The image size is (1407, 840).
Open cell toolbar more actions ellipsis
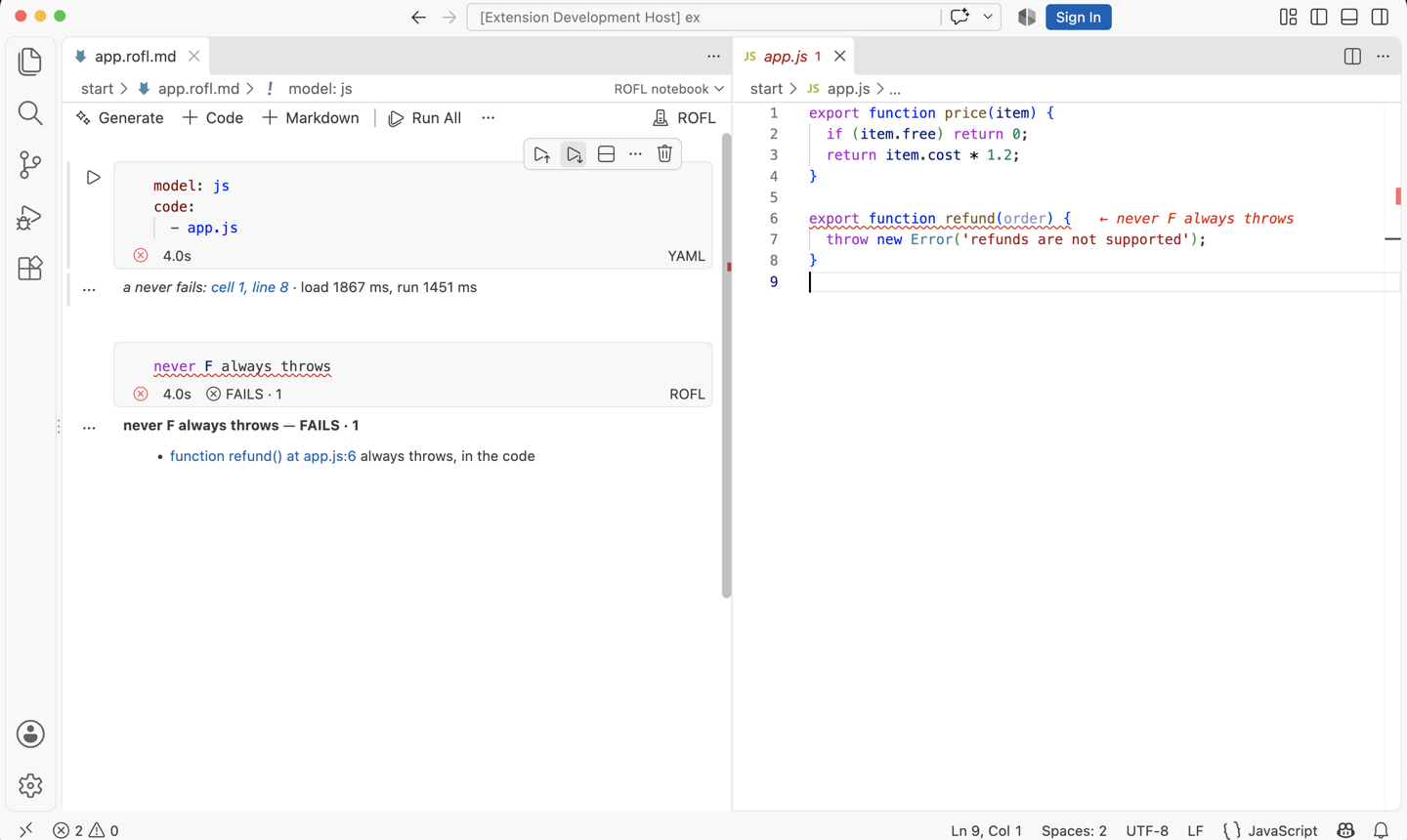(635, 154)
